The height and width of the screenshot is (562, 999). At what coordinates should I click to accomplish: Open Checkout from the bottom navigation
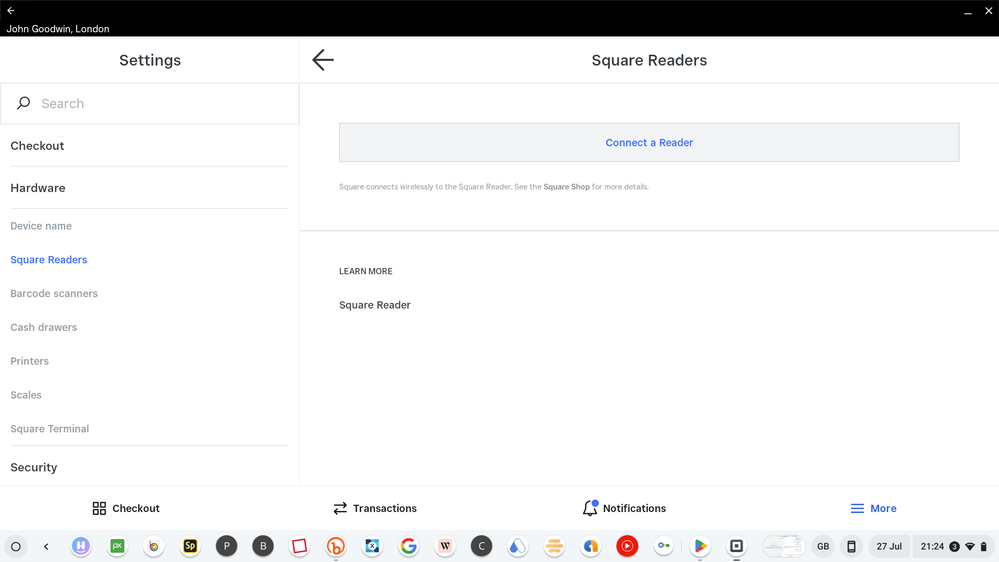tap(126, 508)
